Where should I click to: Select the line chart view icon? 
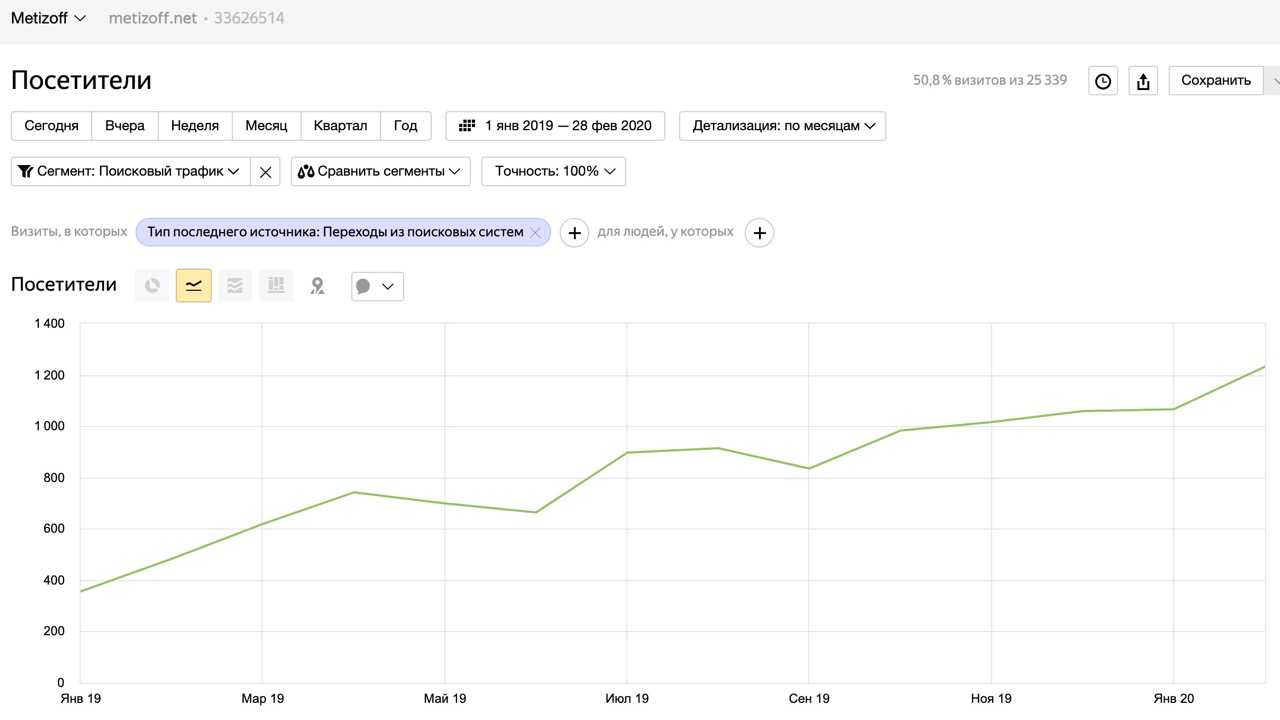click(x=194, y=286)
